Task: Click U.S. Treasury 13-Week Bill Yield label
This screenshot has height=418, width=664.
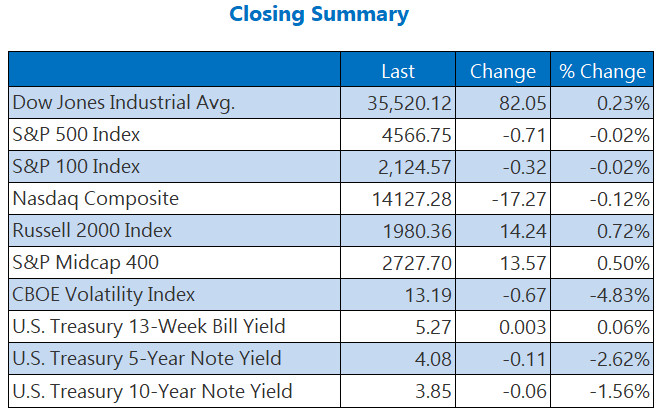Action: point(149,326)
